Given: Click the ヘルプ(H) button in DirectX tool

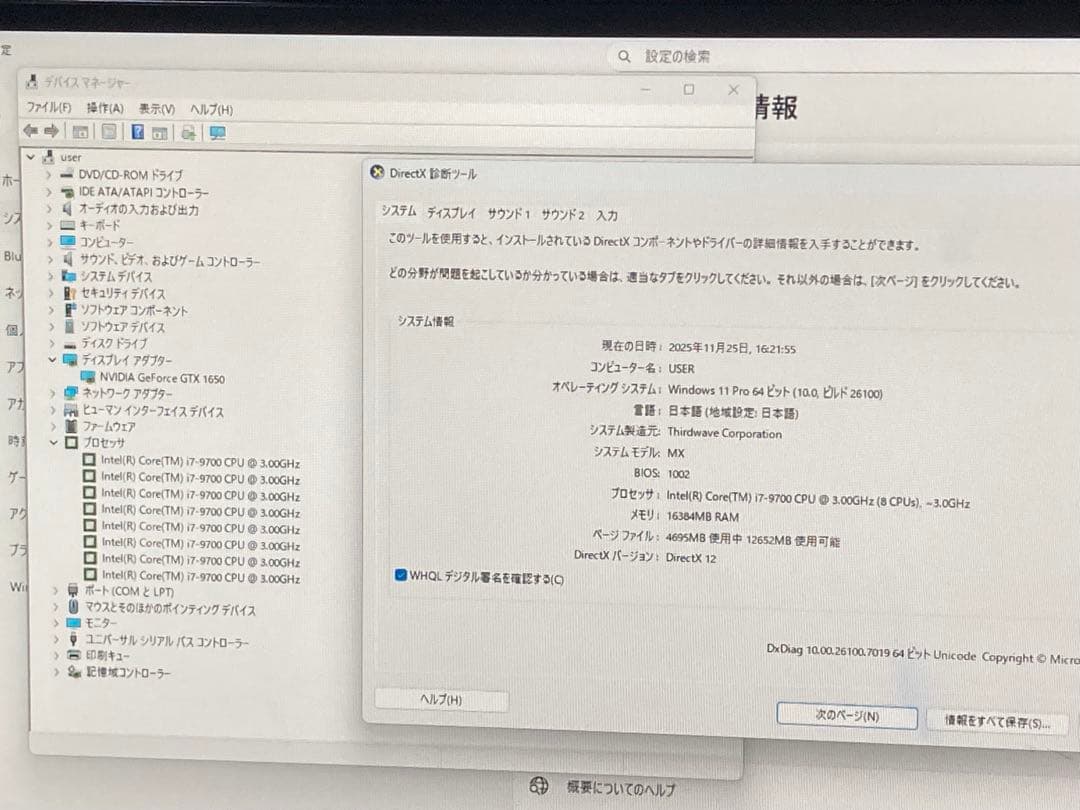Looking at the screenshot, I should pyautogui.click(x=441, y=700).
